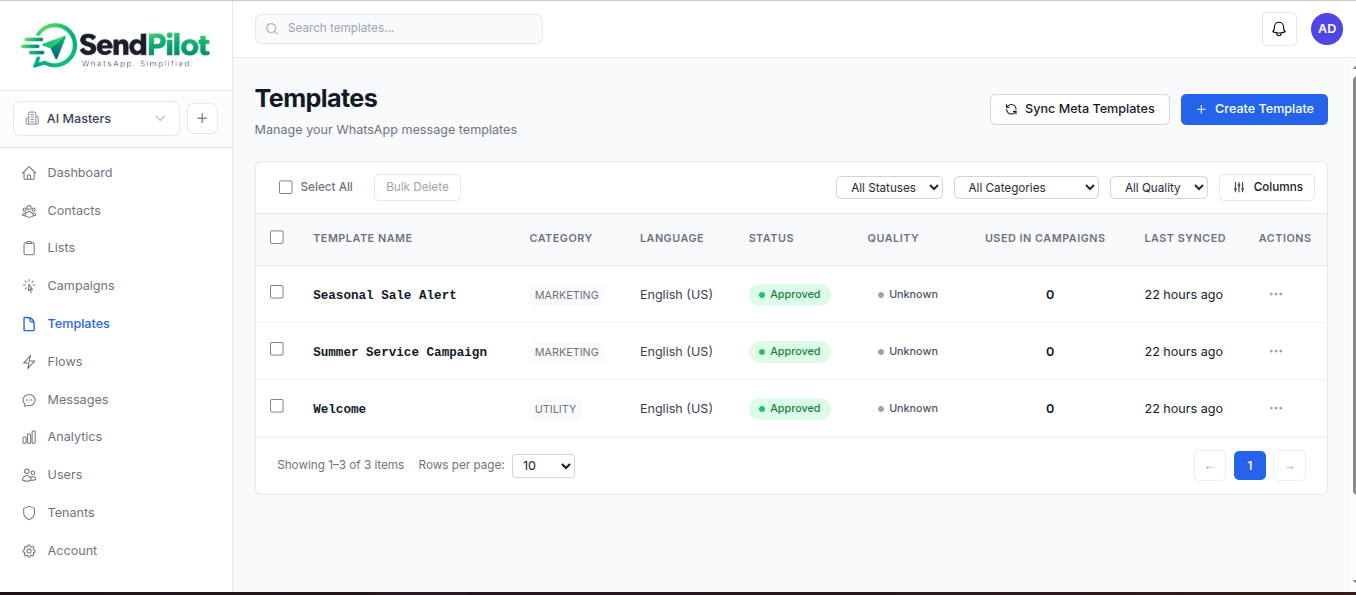
Task: Click Create Template button
Action: (x=1254, y=109)
